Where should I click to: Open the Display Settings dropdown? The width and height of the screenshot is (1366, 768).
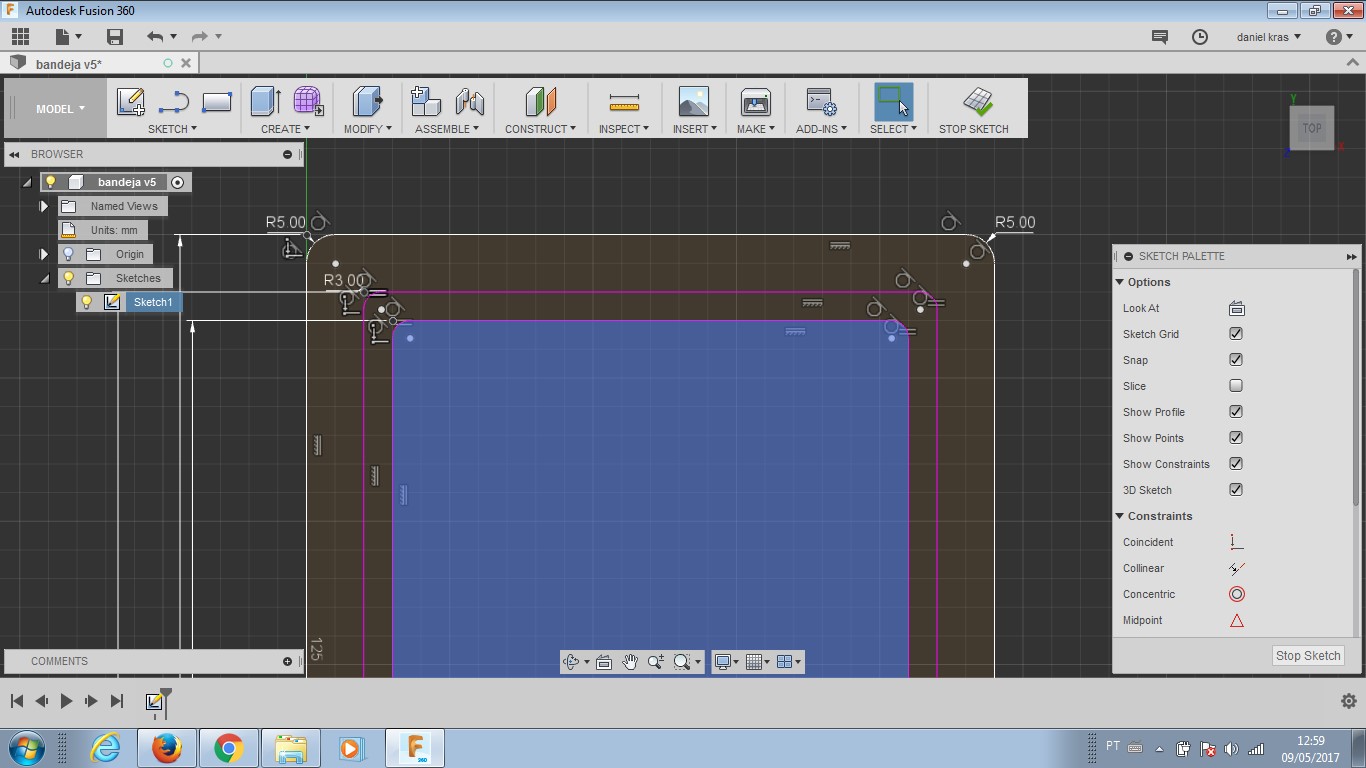coord(726,662)
